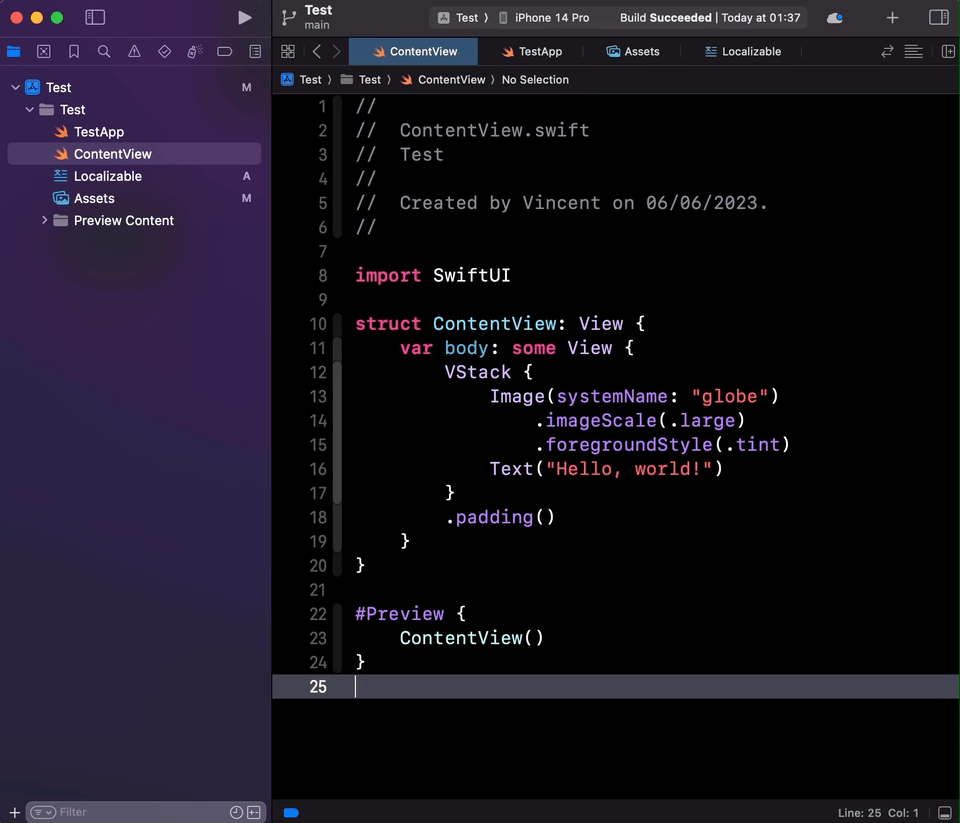Screen dimensions: 960x823
Task: Add an editor on the right
Action: point(947,51)
